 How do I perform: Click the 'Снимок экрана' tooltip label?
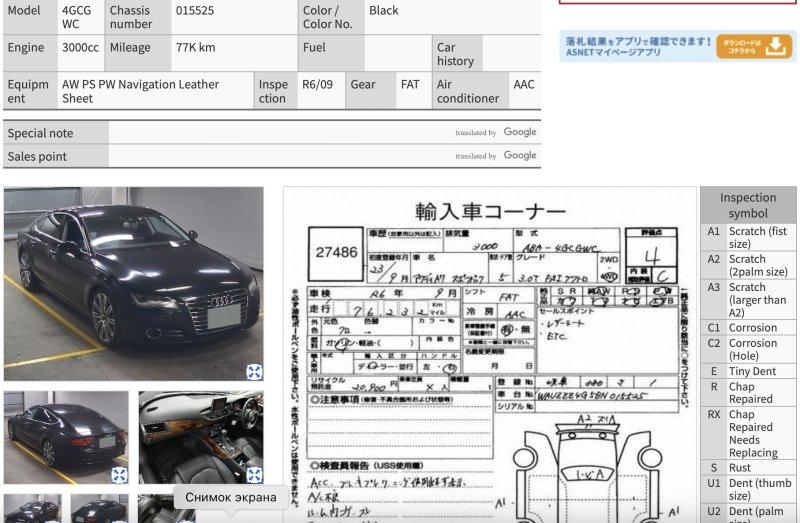tap(231, 497)
